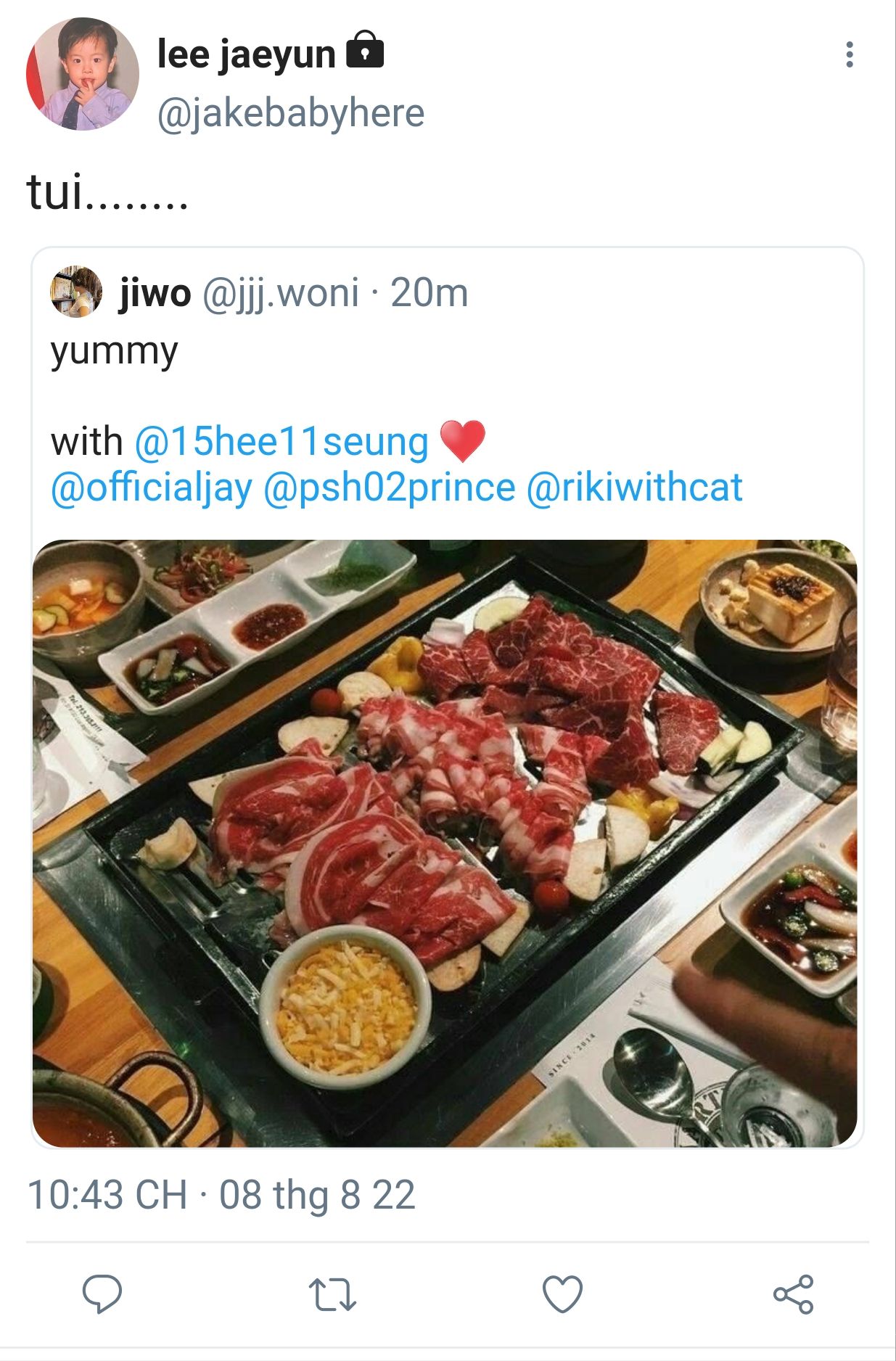Open jiwo's small avatar in quoted tweet

(76, 292)
